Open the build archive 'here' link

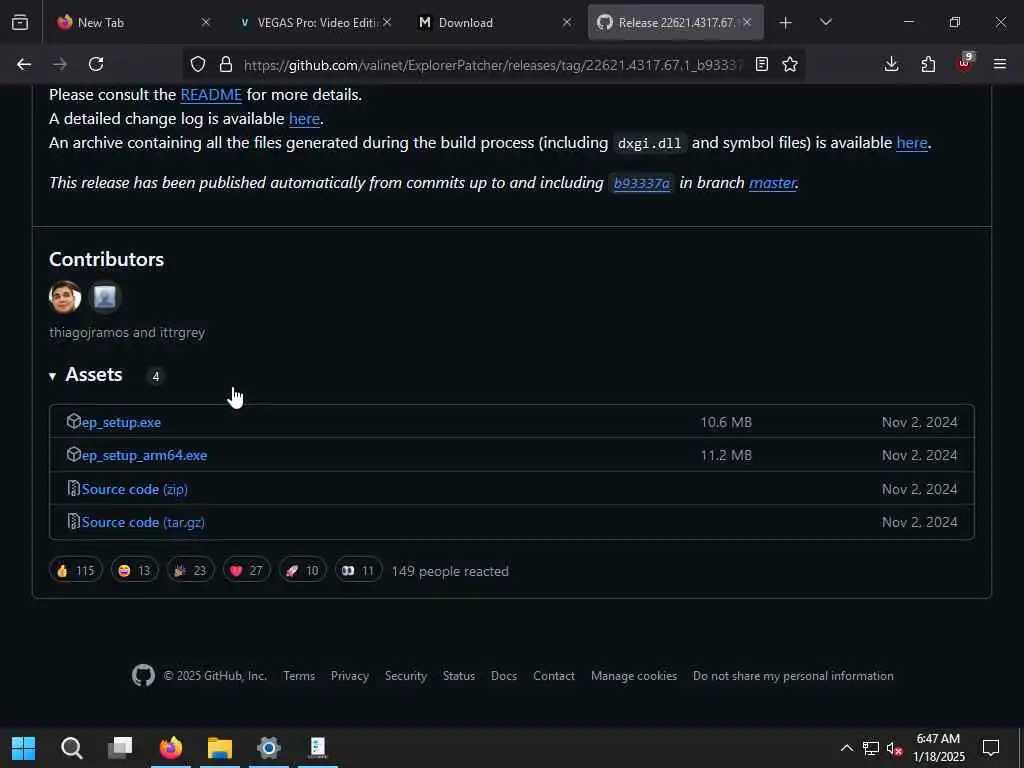click(x=912, y=143)
